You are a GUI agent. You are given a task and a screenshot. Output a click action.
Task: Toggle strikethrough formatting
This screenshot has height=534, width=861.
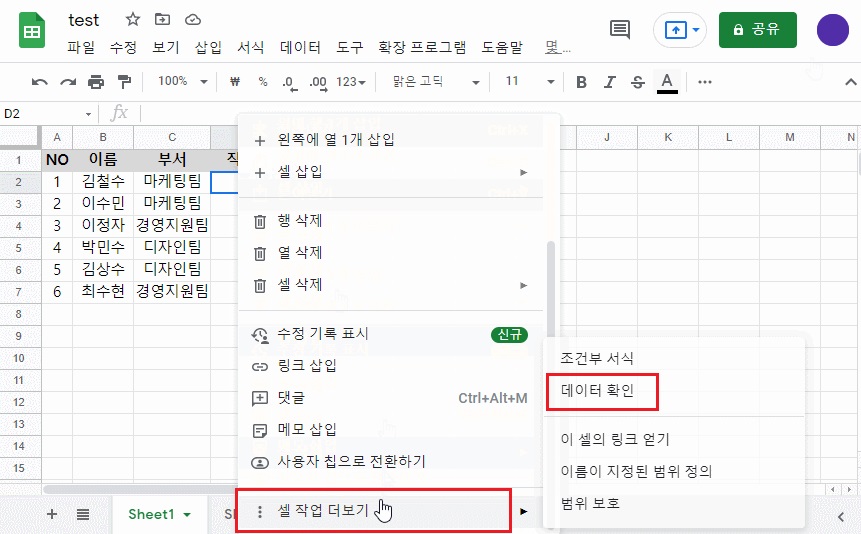coord(638,82)
